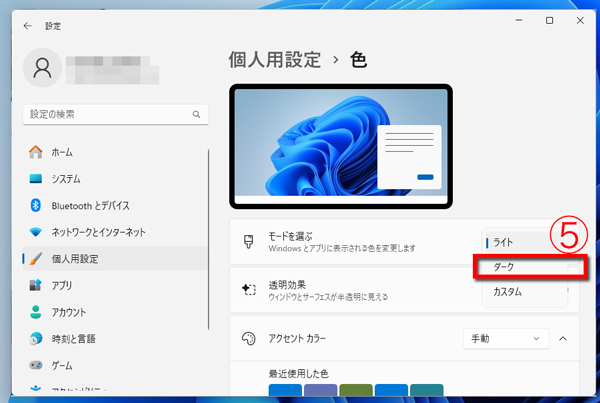Pick the purple recently used color
This screenshot has width=600, height=403.
coord(320,391)
